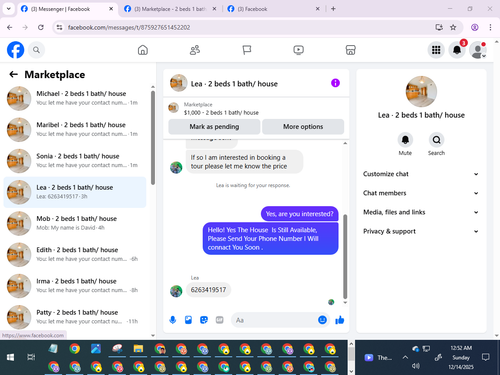
Task: Open the Facebook search magnifier
Action: coord(36,50)
